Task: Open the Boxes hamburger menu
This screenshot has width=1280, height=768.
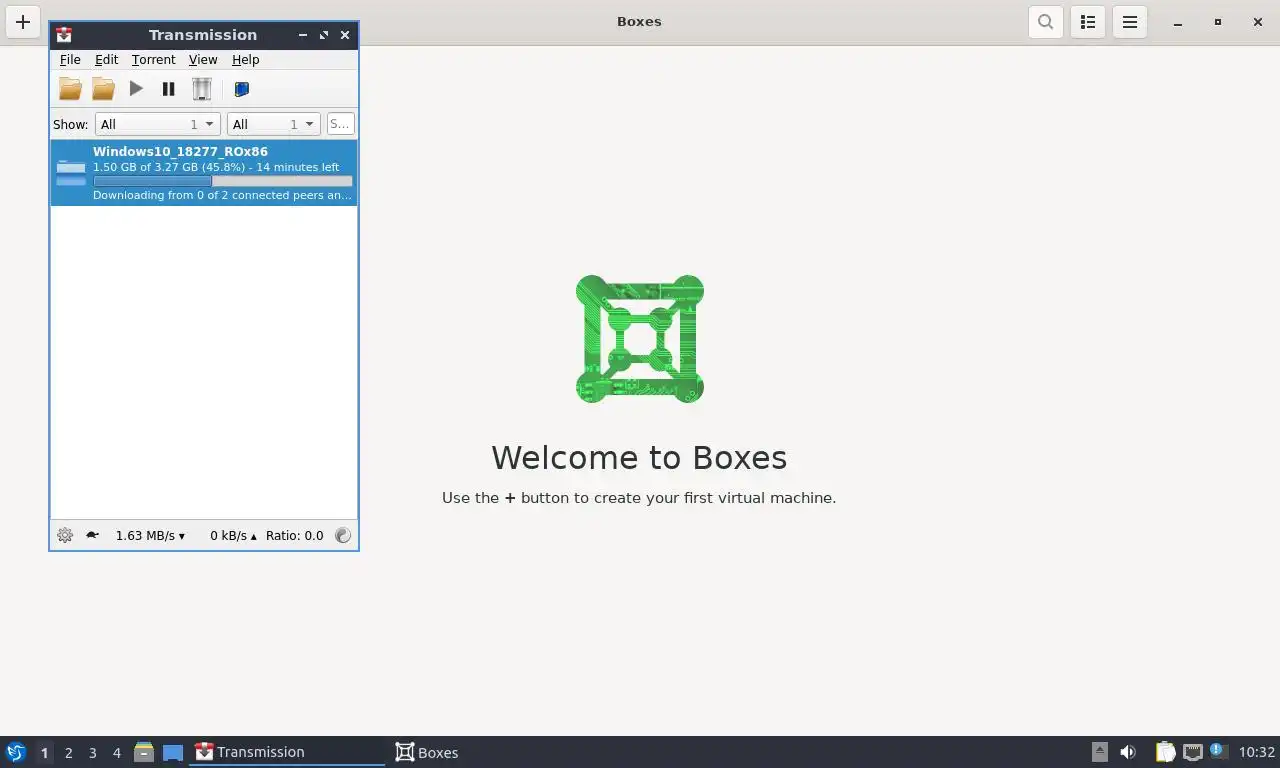Action: [1130, 22]
